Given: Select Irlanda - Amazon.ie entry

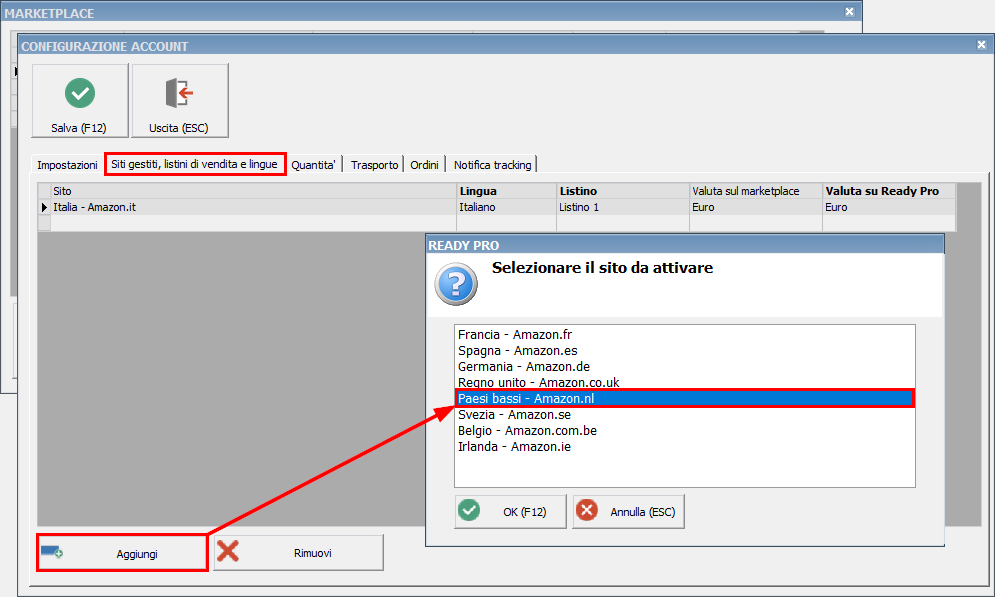Looking at the screenshot, I should coord(685,447).
